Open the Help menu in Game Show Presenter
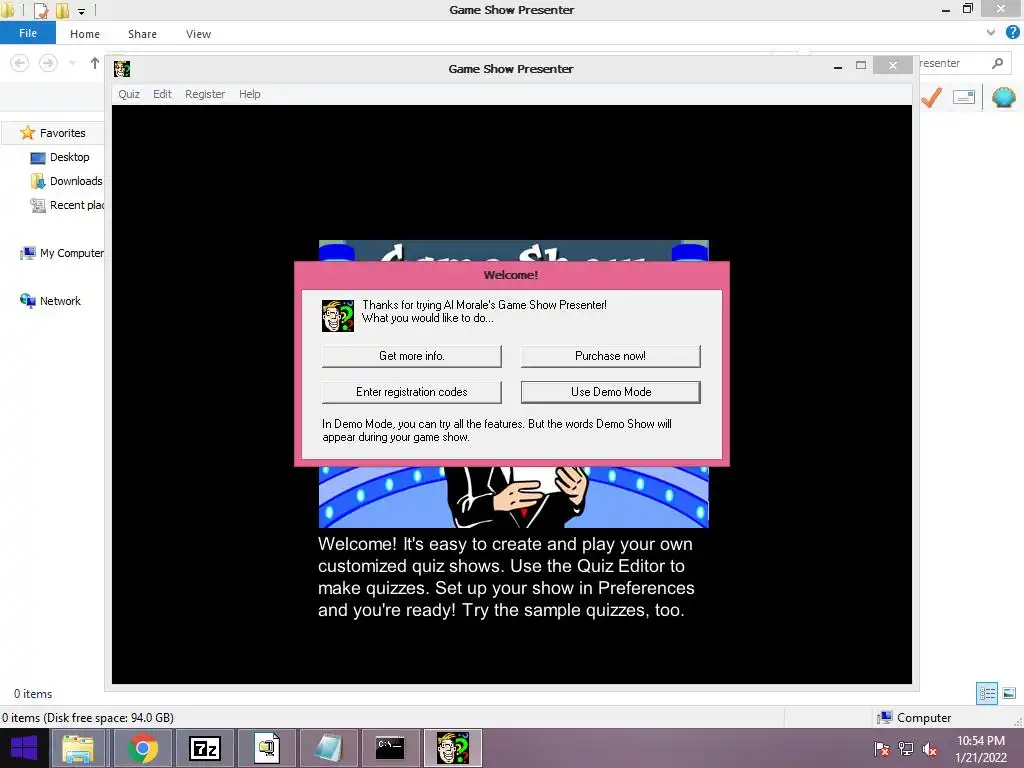This screenshot has width=1024, height=768. tap(249, 94)
